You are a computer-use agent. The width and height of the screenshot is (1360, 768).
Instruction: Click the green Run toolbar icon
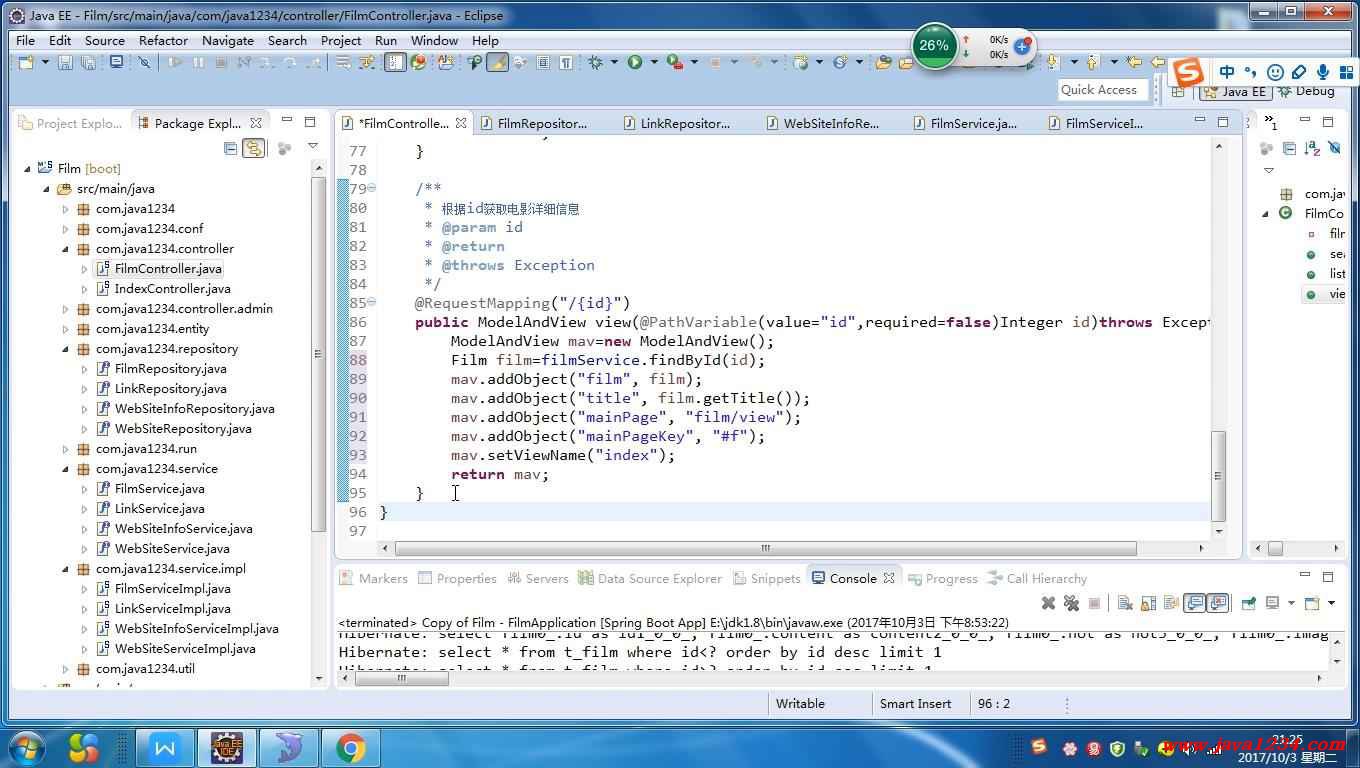click(x=635, y=62)
